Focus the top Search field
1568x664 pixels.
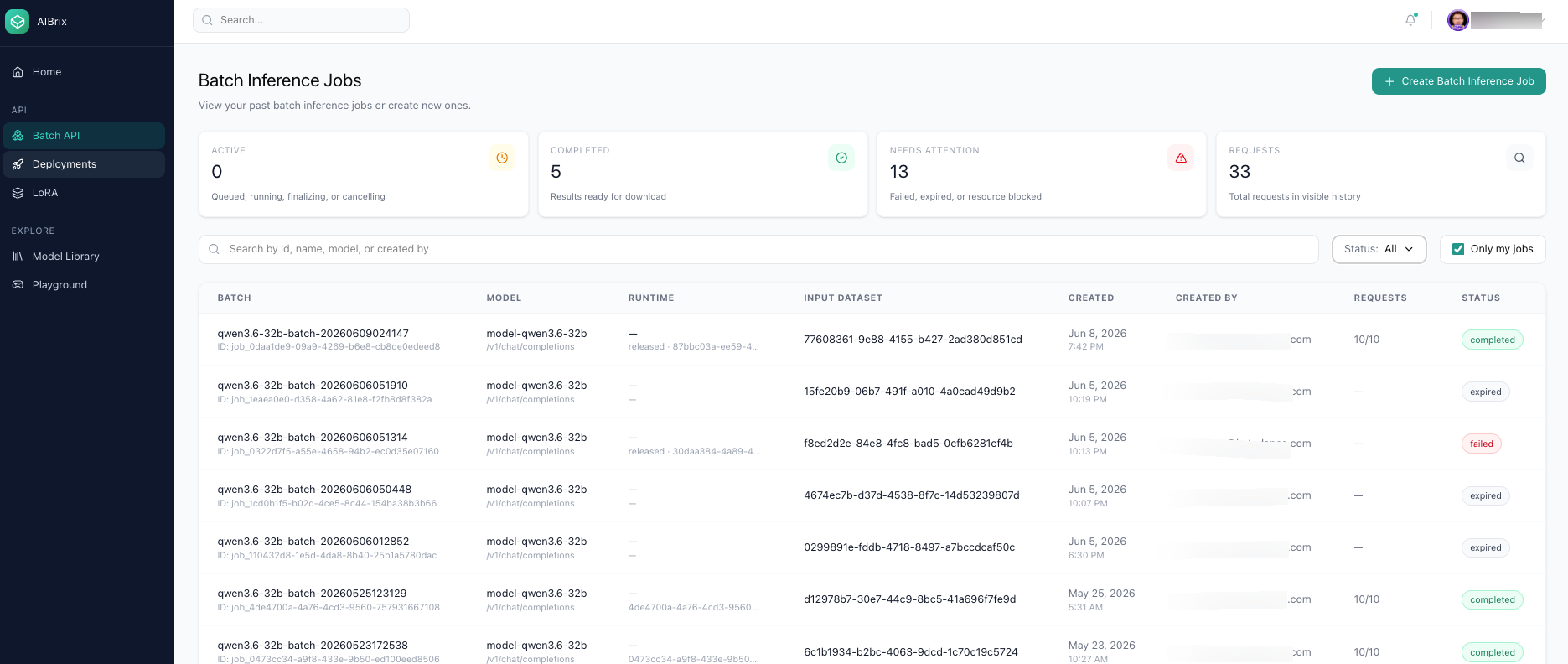[x=301, y=20]
